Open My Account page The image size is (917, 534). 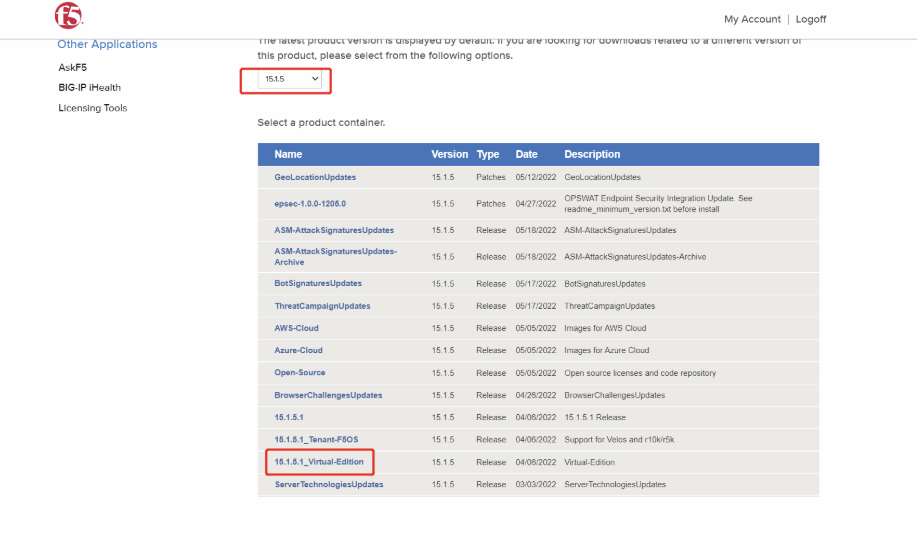[752, 19]
